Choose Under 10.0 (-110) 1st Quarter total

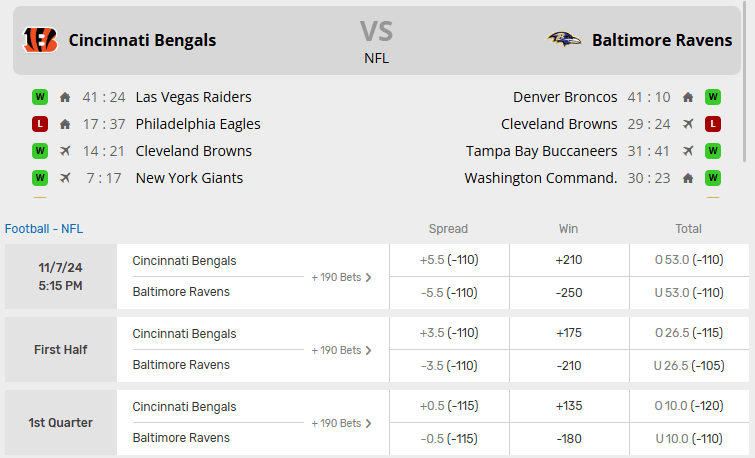pyautogui.click(x=689, y=438)
